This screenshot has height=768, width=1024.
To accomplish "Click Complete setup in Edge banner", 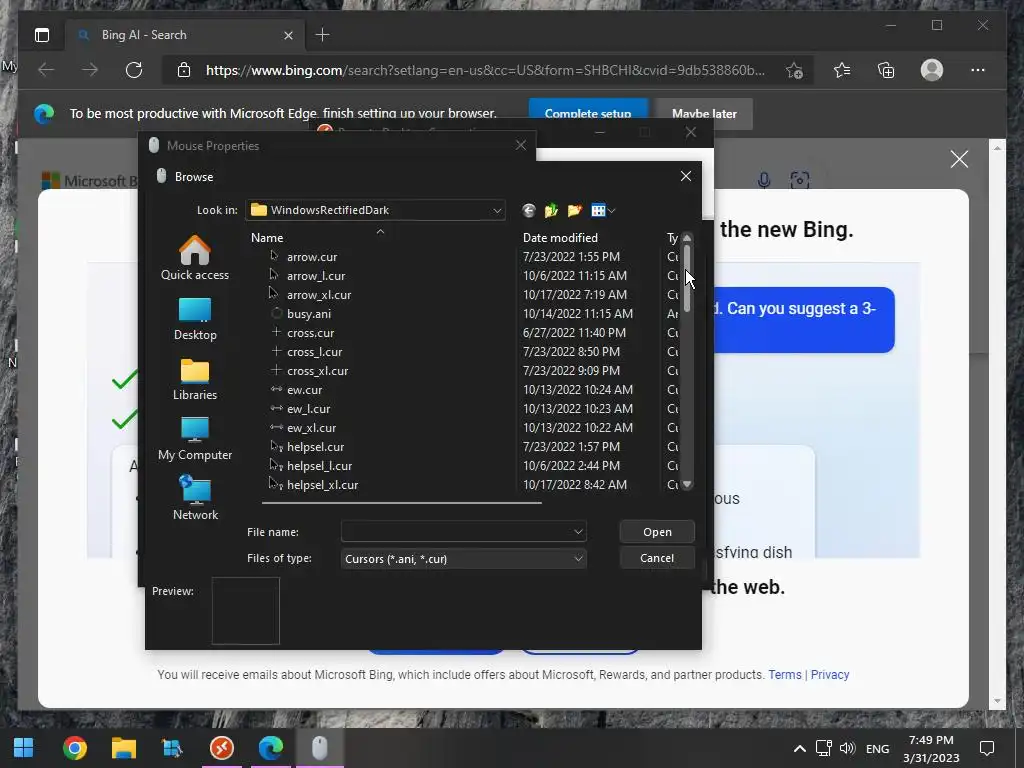I will 588,114.
